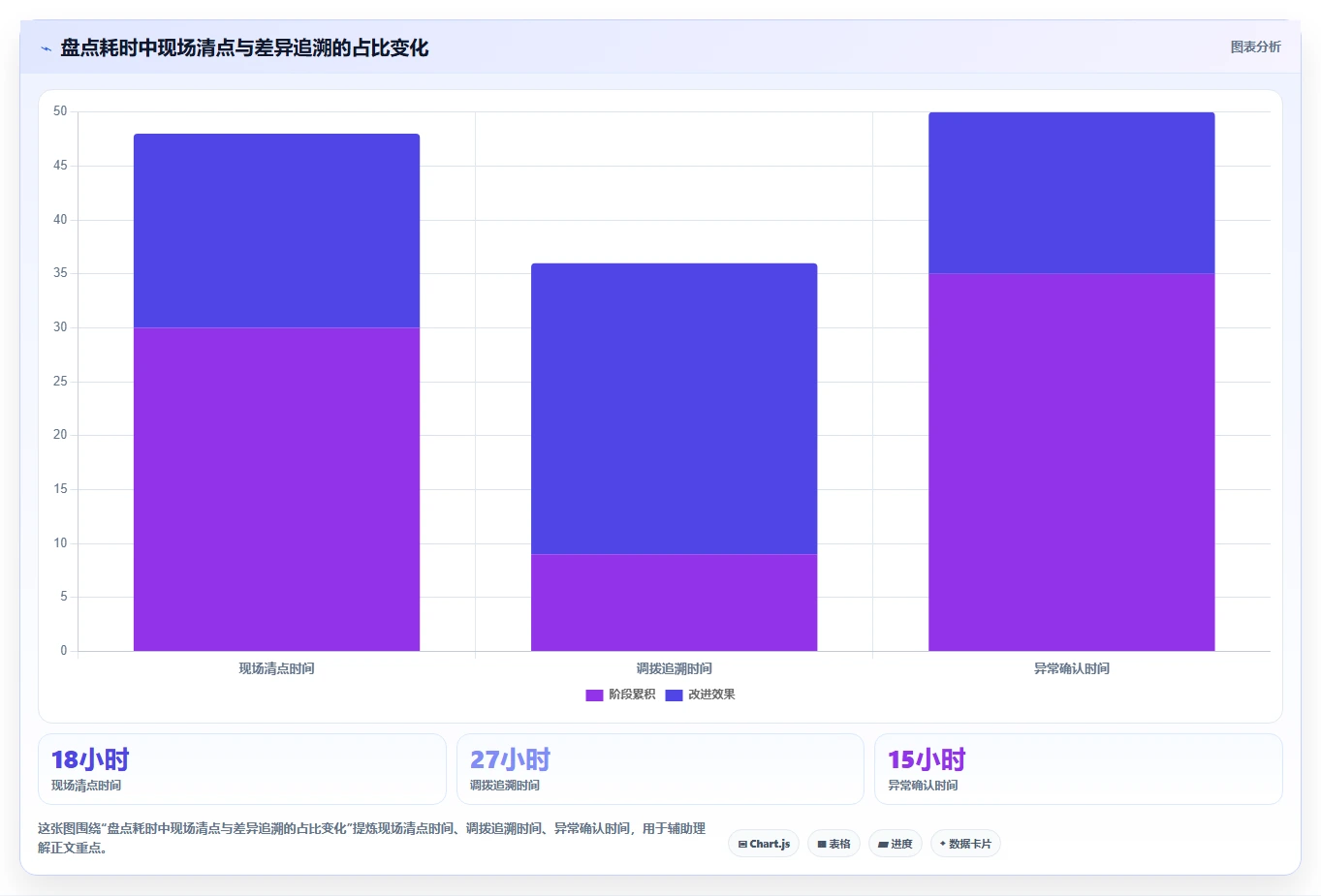Screen dimensions: 1321x896
Task: Click the blue 改进效果 bar segment for 异常确认时间
Action: tap(1071, 193)
